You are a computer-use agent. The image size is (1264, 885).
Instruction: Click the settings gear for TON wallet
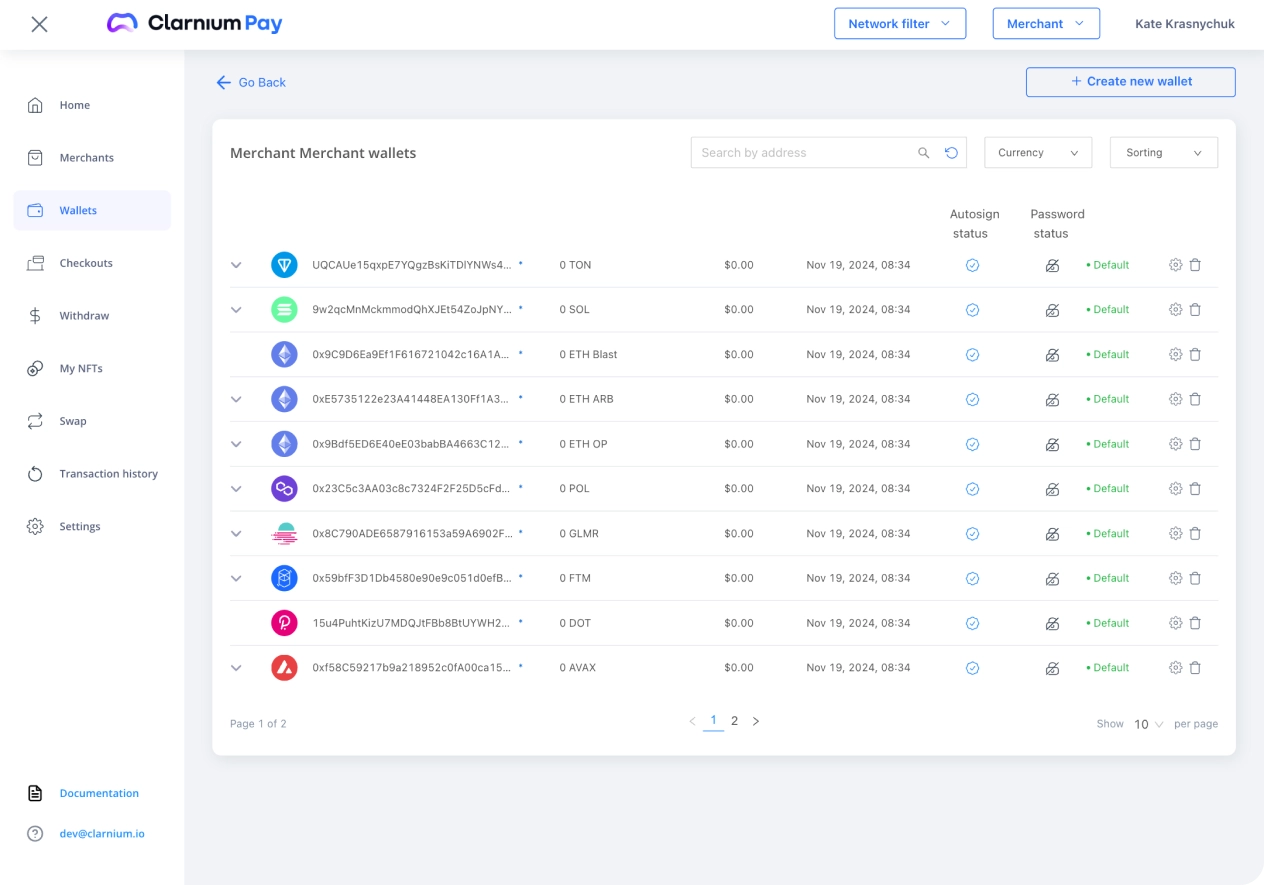coord(1175,265)
